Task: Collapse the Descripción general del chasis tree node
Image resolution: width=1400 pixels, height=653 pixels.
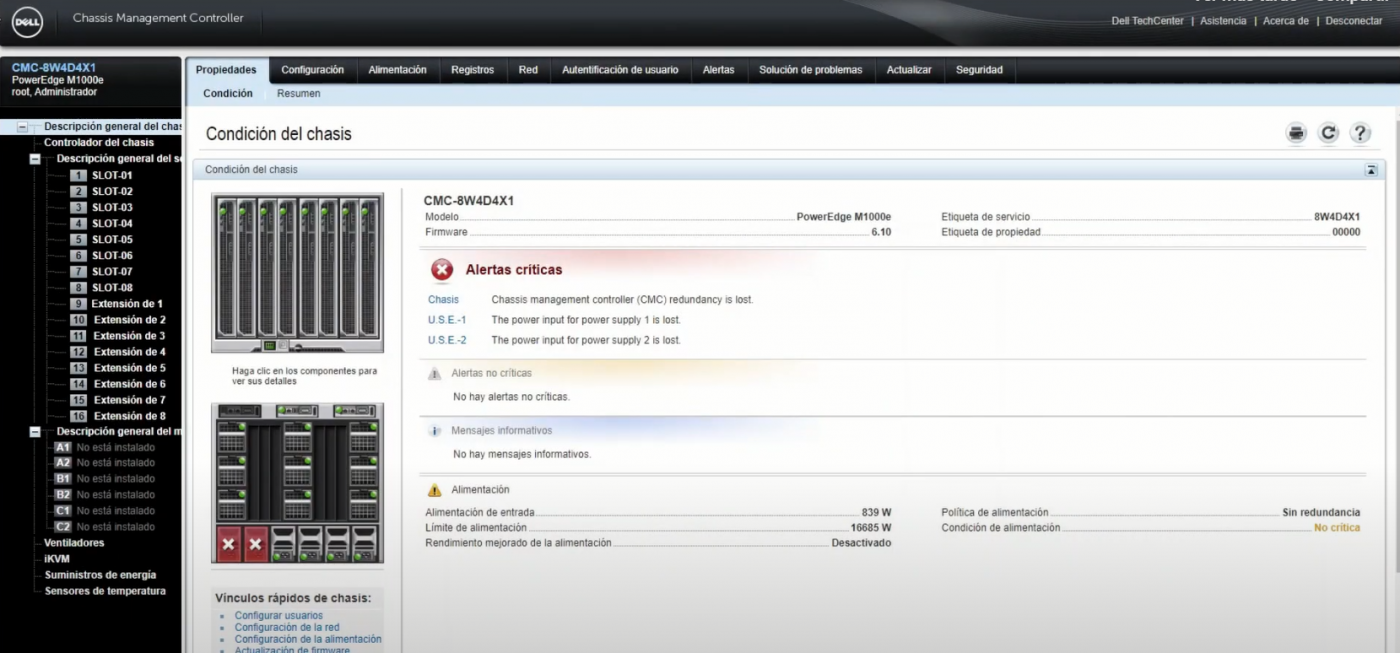Action: [23, 127]
